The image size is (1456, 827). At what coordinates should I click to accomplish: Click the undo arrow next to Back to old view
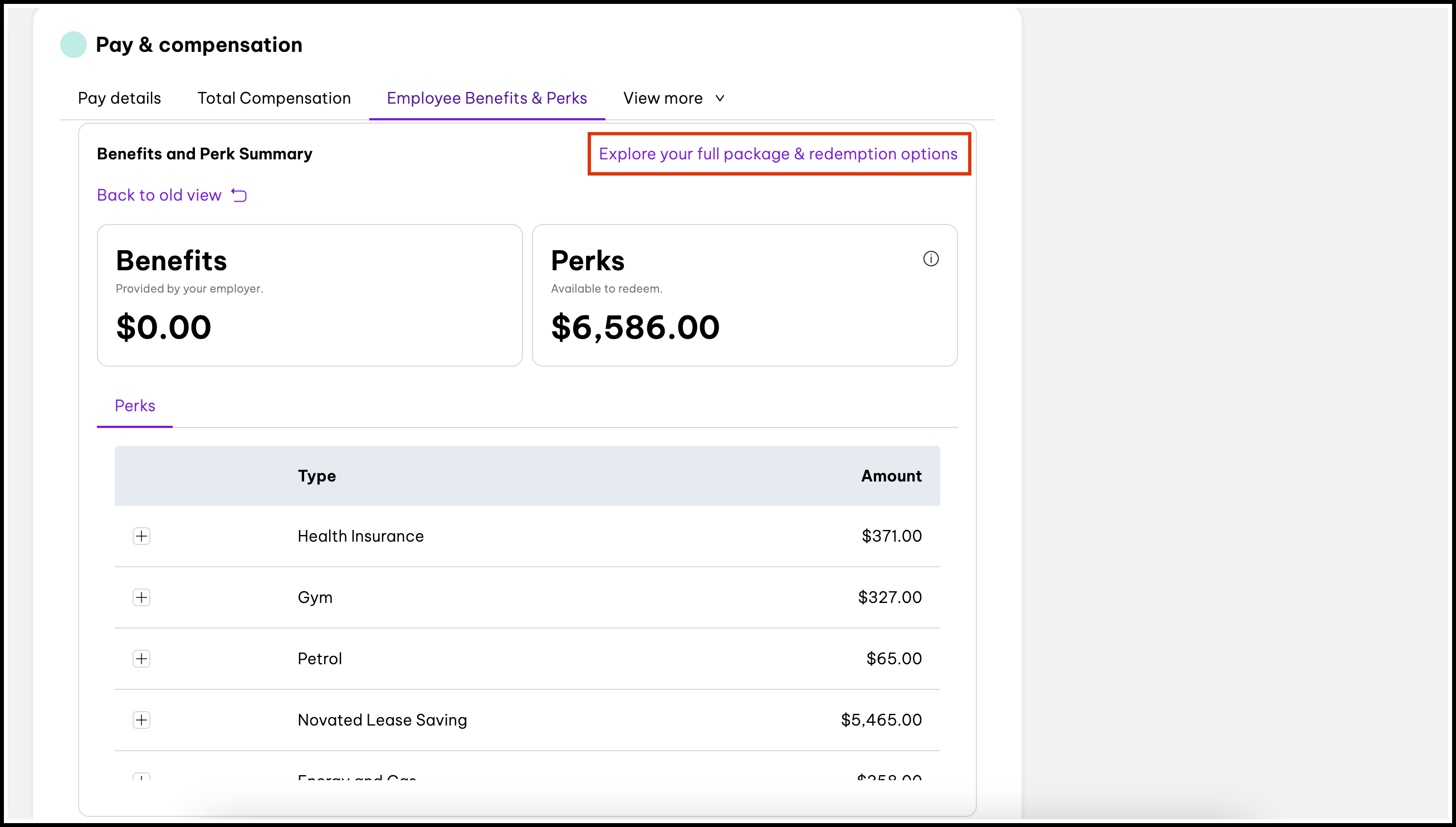click(x=239, y=195)
